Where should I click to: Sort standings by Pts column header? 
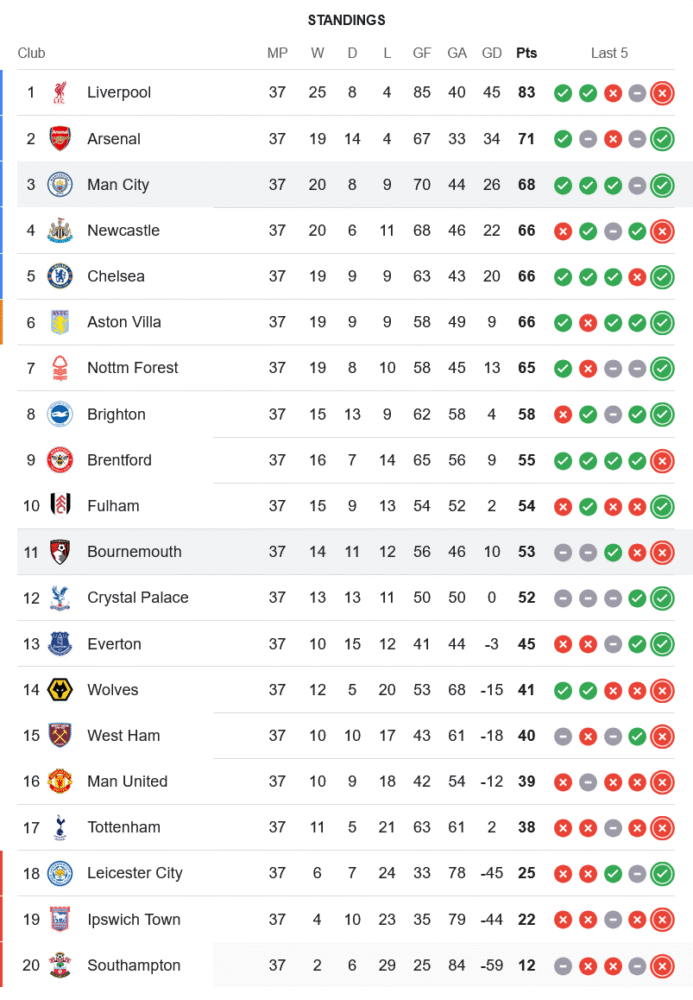[x=526, y=53]
